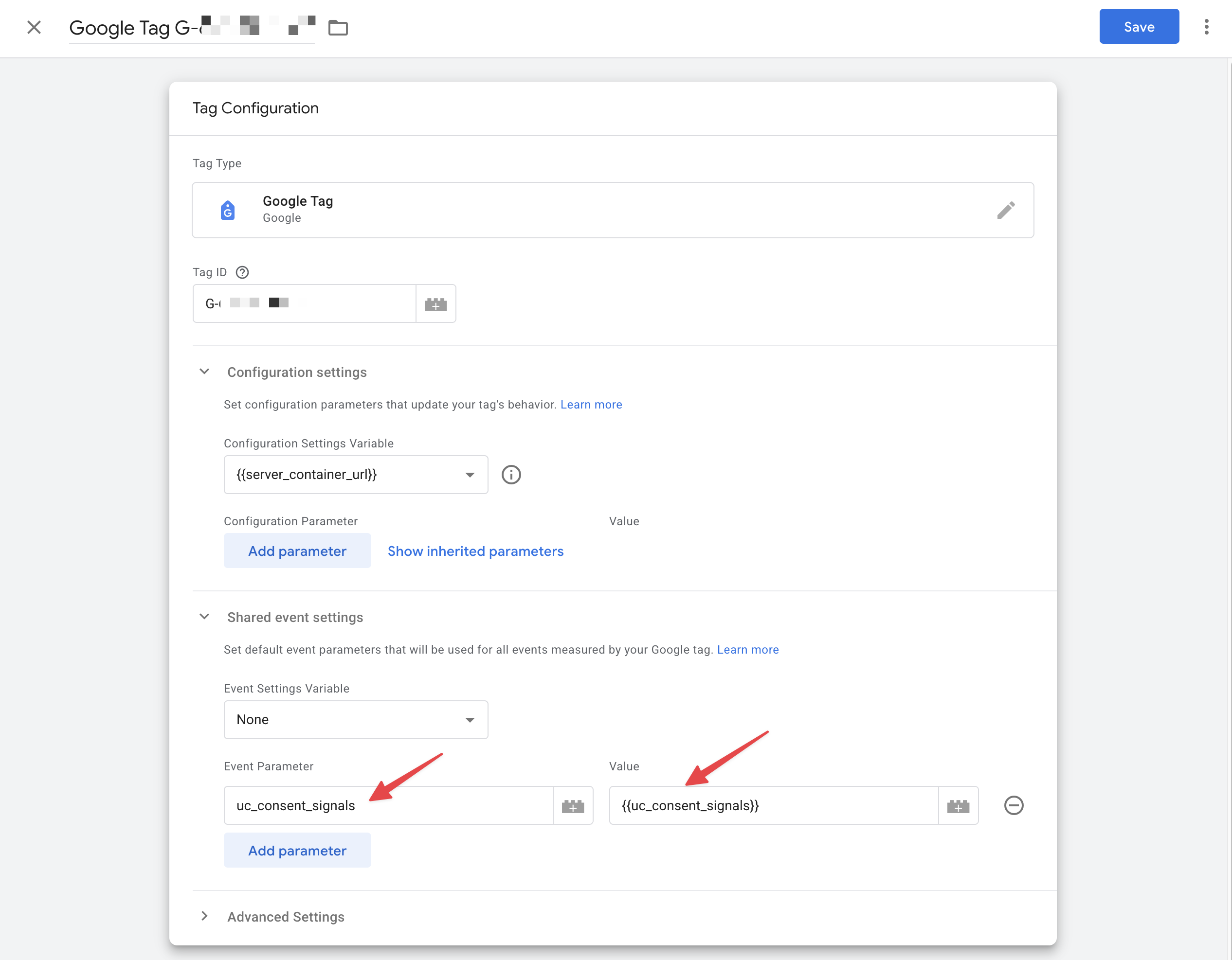Image resolution: width=1232 pixels, height=960 pixels.
Task: Click the Shared event settings heading text
Action: click(295, 617)
